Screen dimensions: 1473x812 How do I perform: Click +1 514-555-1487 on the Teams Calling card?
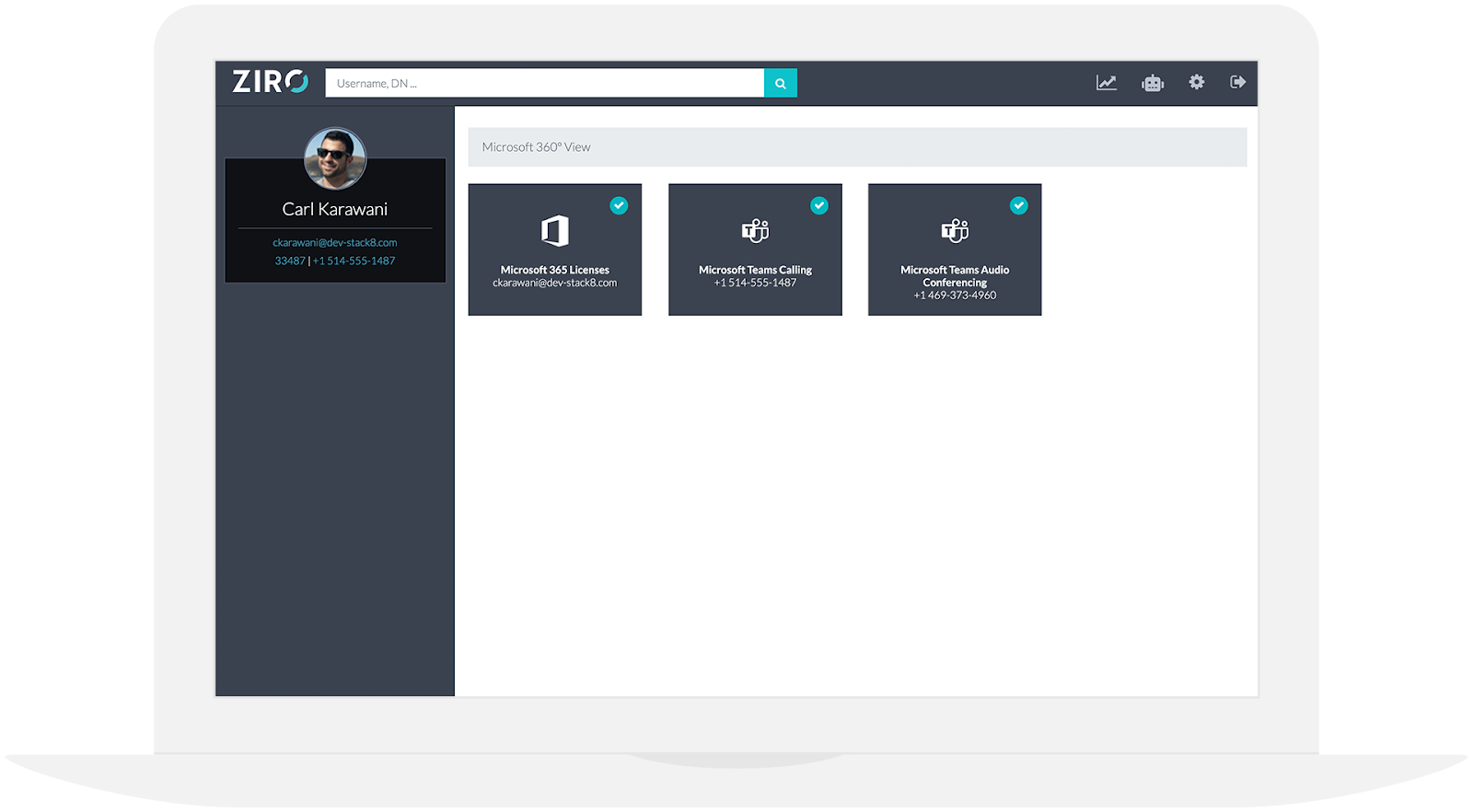point(755,283)
